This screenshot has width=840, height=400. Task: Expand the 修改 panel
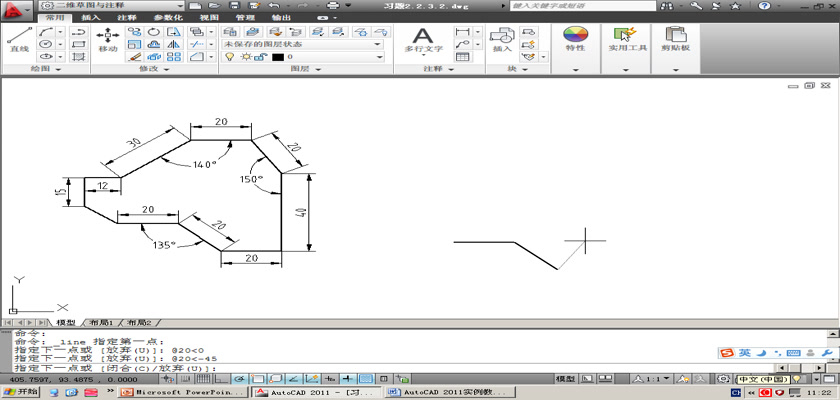pos(154,69)
